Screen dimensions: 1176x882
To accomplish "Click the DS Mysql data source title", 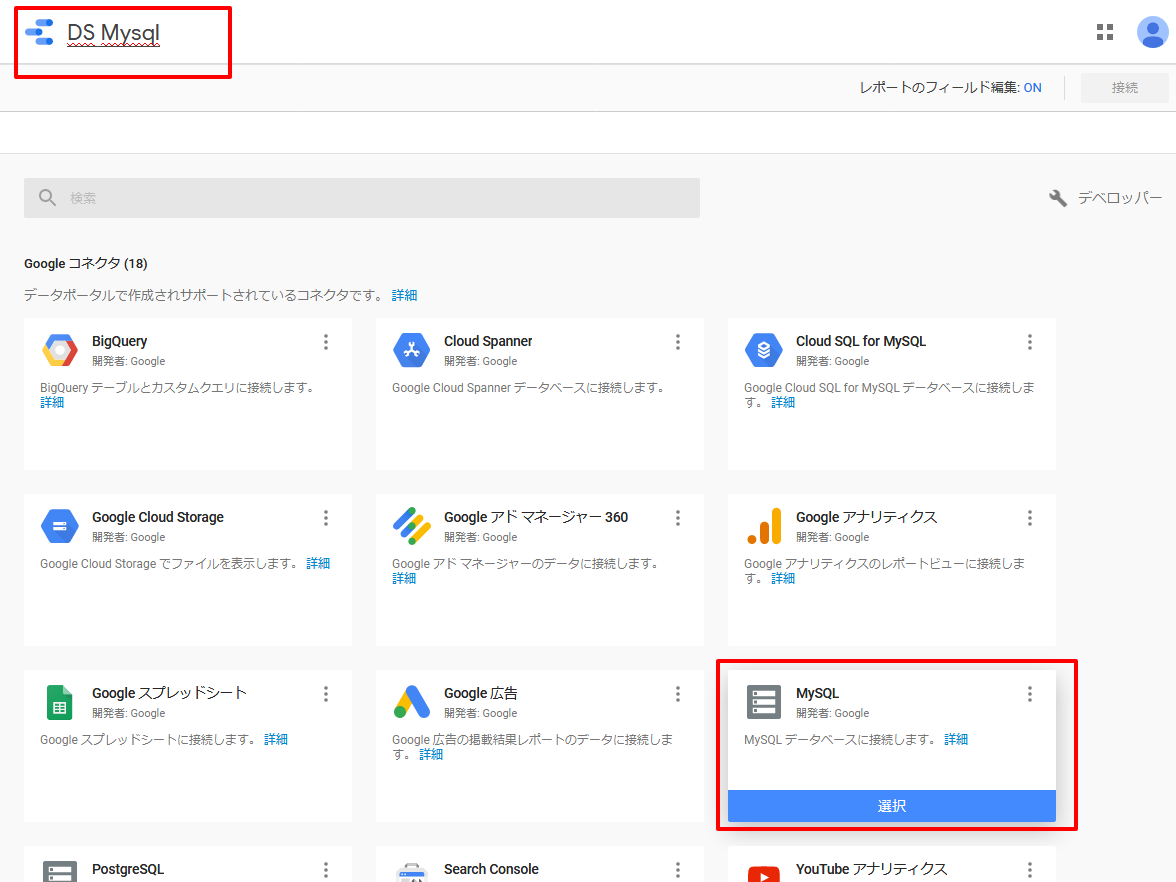I will click(x=113, y=33).
